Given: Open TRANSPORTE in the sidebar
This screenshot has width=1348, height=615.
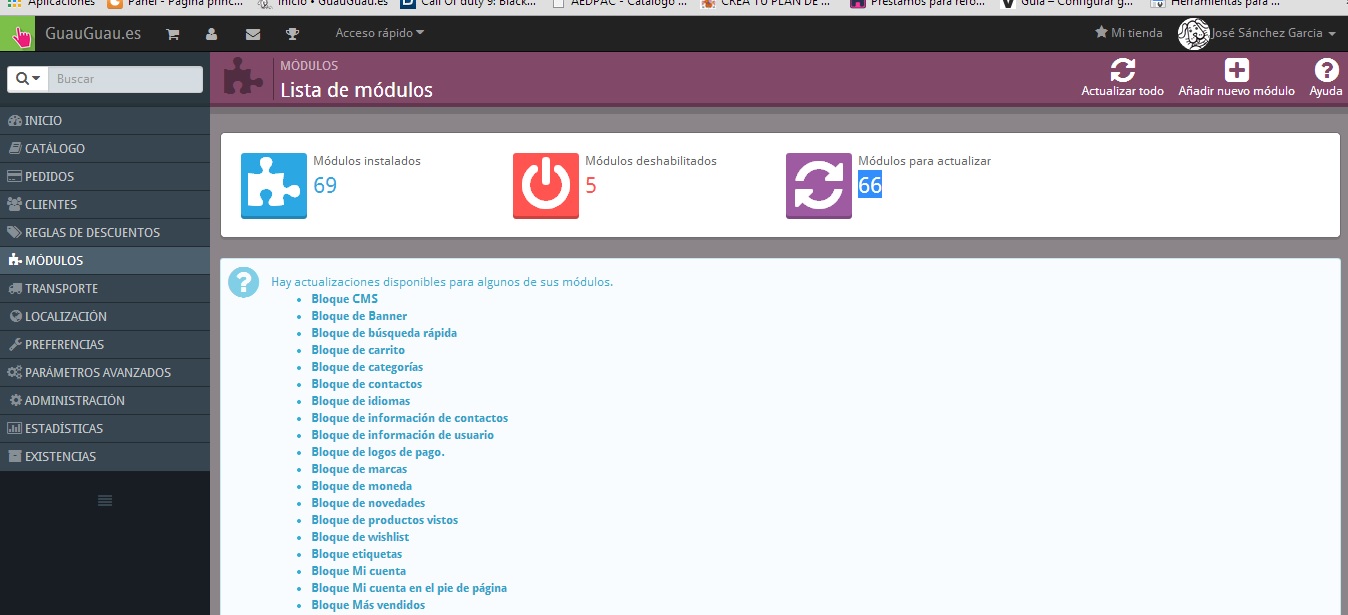Looking at the screenshot, I should (105, 288).
